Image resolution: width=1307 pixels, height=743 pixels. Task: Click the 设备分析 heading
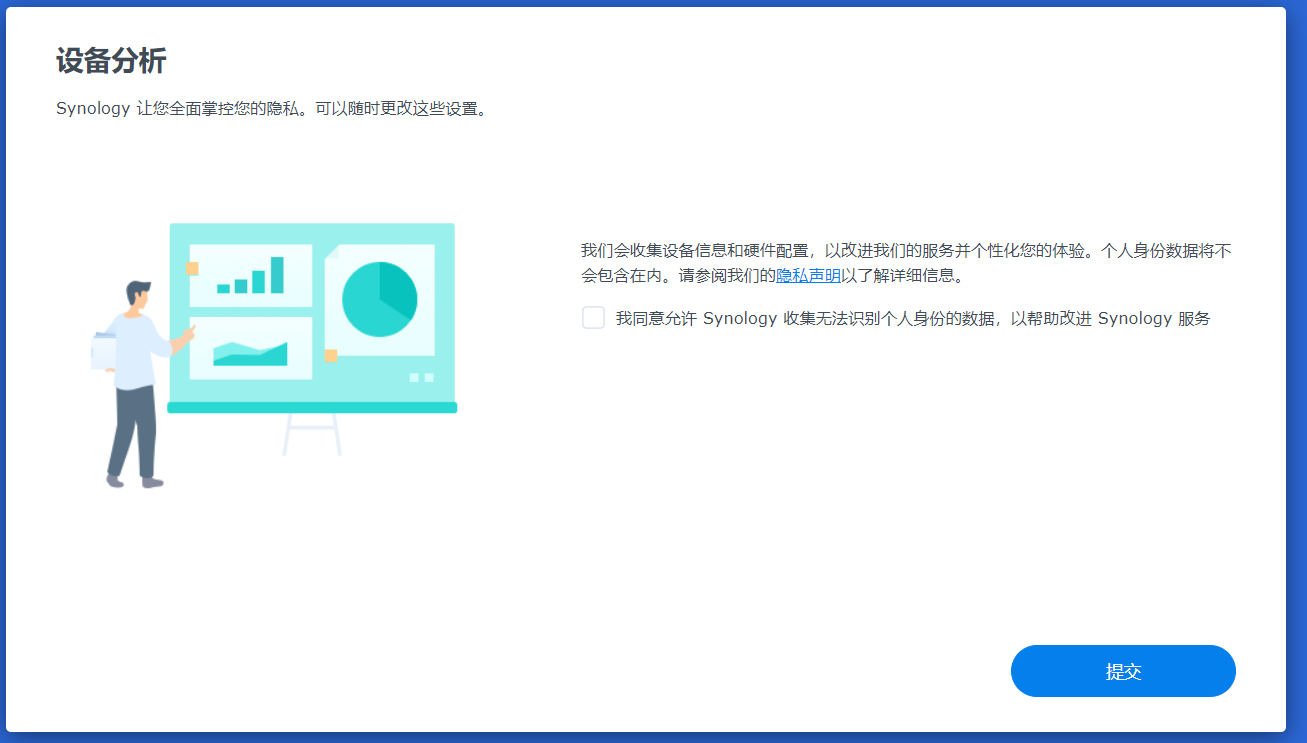click(x=111, y=61)
